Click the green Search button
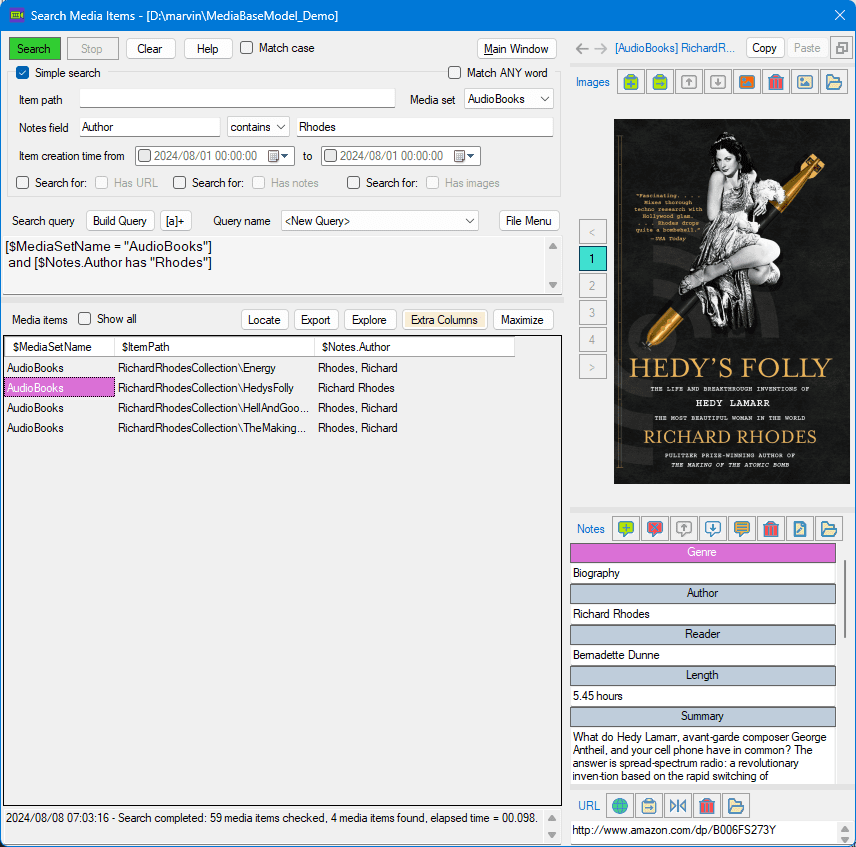The width and height of the screenshot is (856, 847). 34,49
